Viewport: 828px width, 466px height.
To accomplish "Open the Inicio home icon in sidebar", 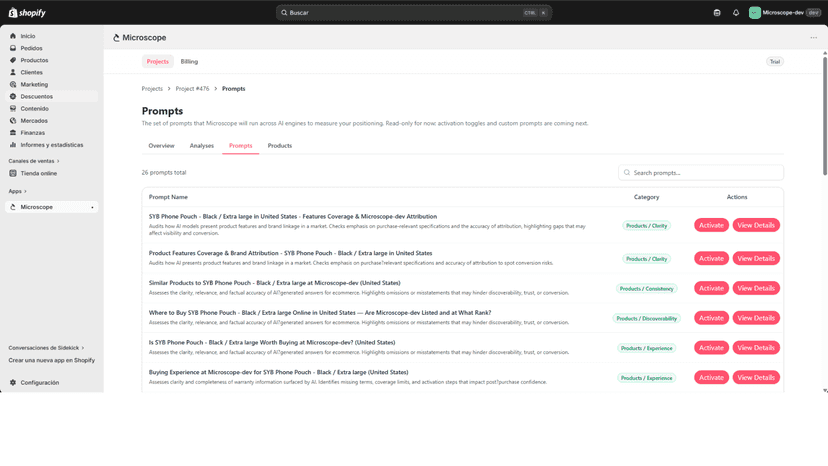I will [x=13, y=36].
